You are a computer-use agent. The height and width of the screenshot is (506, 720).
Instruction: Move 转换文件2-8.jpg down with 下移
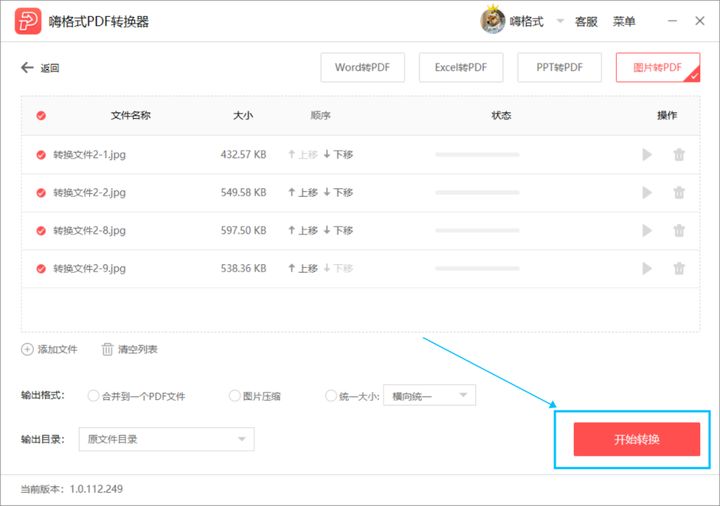[338, 231]
